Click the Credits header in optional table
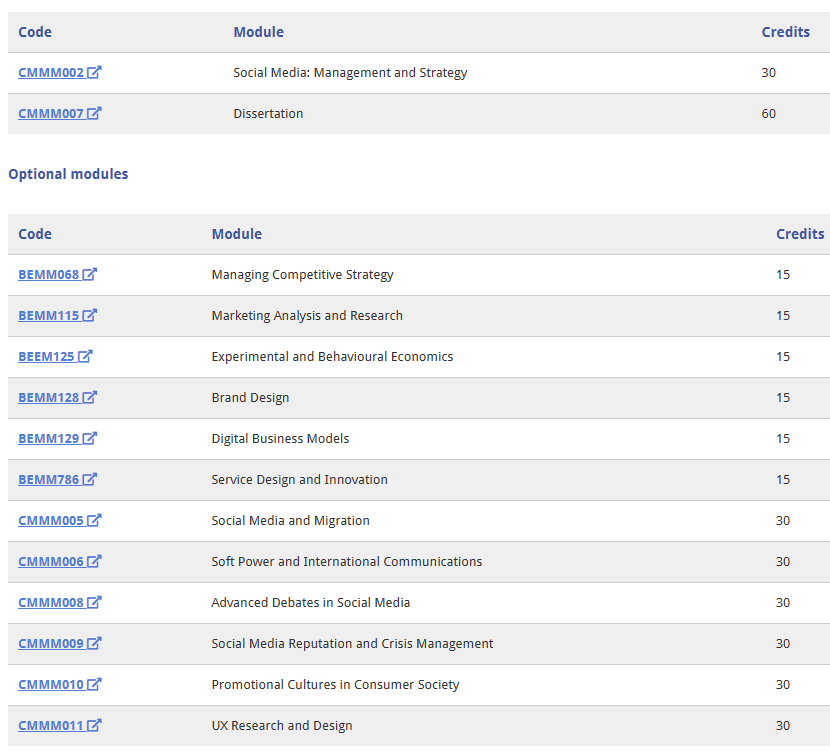Screen dimensions: 830x751 click(x=800, y=234)
